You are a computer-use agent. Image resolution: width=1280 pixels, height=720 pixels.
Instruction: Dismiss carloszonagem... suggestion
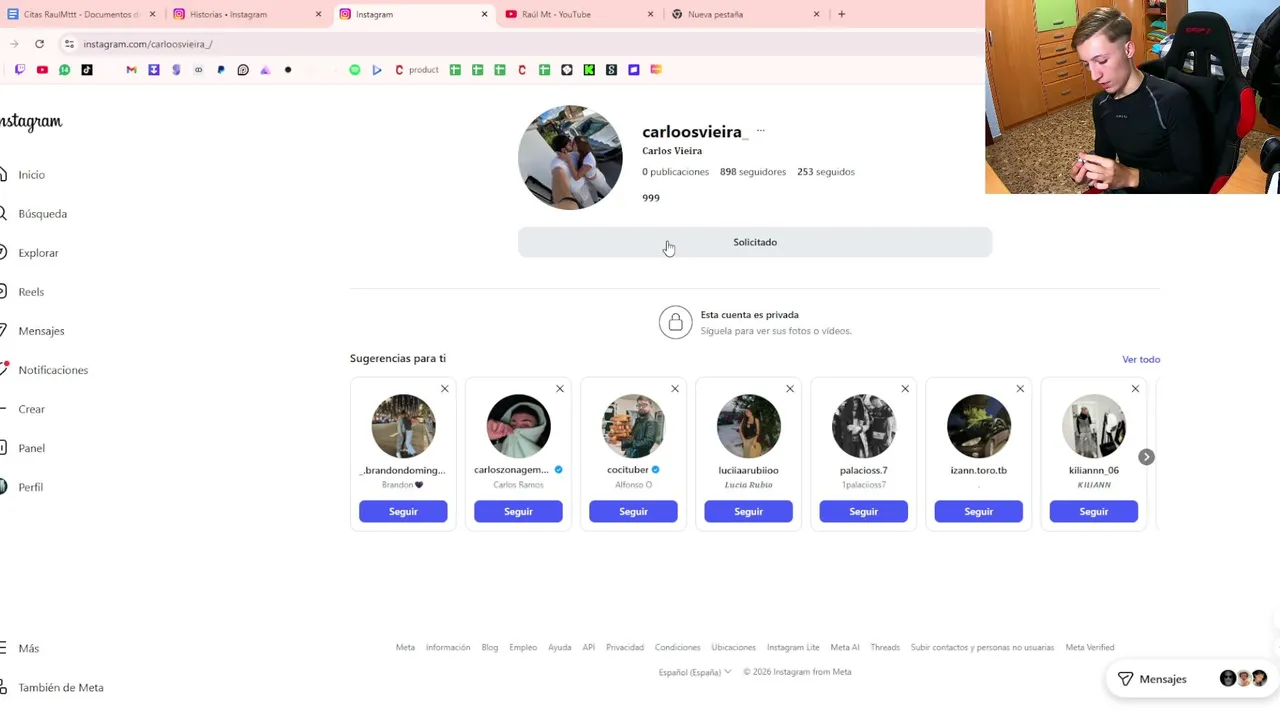click(560, 389)
